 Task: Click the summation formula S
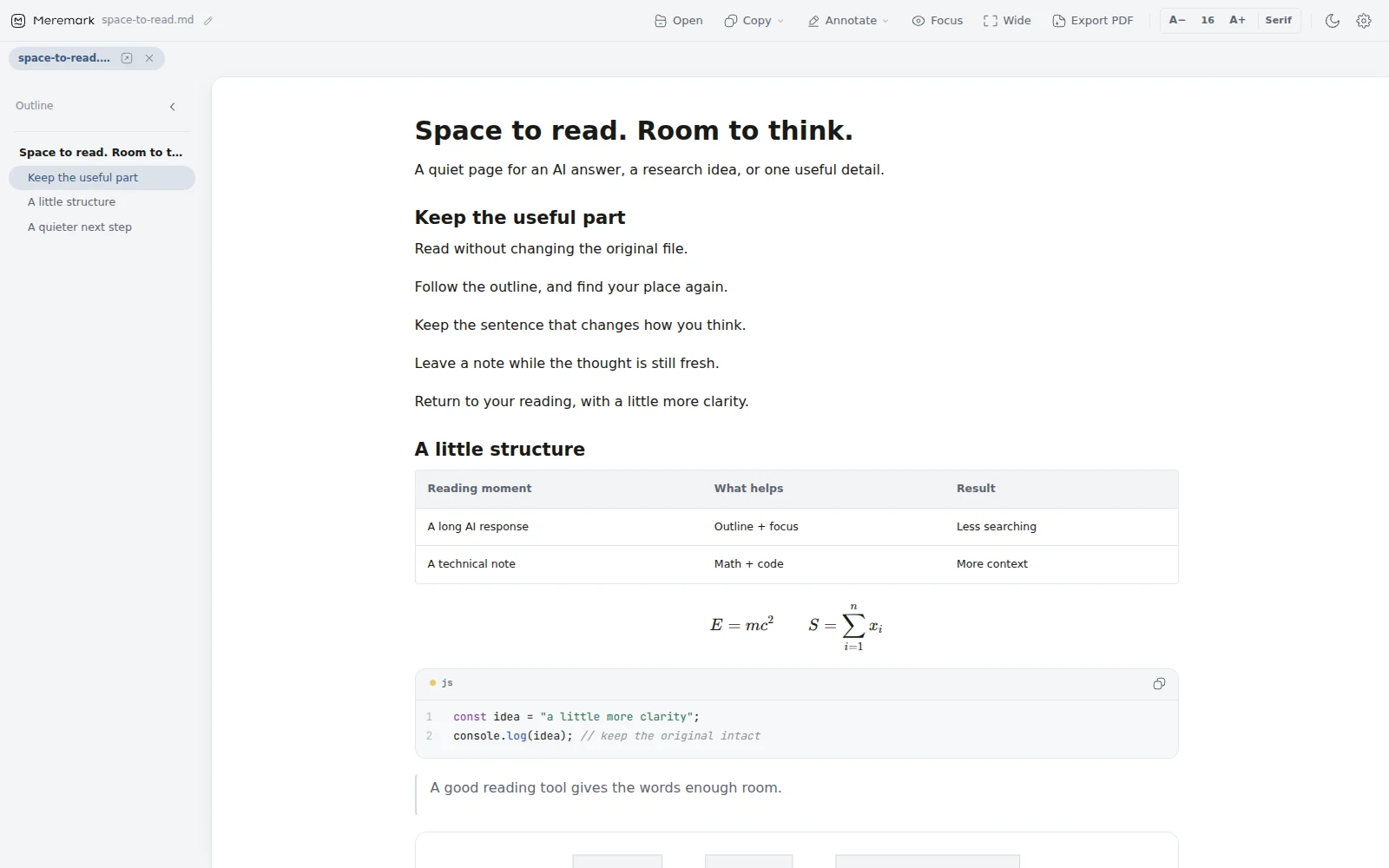click(846, 627)
